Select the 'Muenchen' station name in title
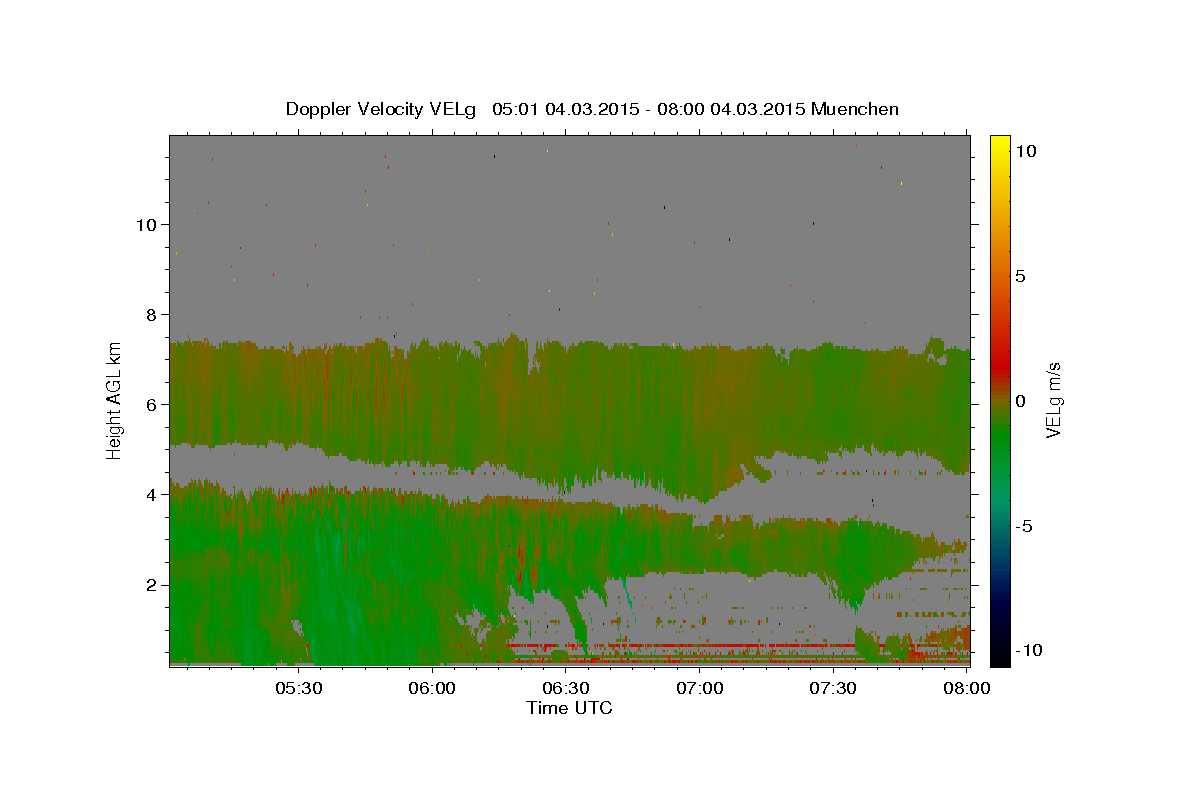Viewport: 1200px width, 800px height. (855, 109)
